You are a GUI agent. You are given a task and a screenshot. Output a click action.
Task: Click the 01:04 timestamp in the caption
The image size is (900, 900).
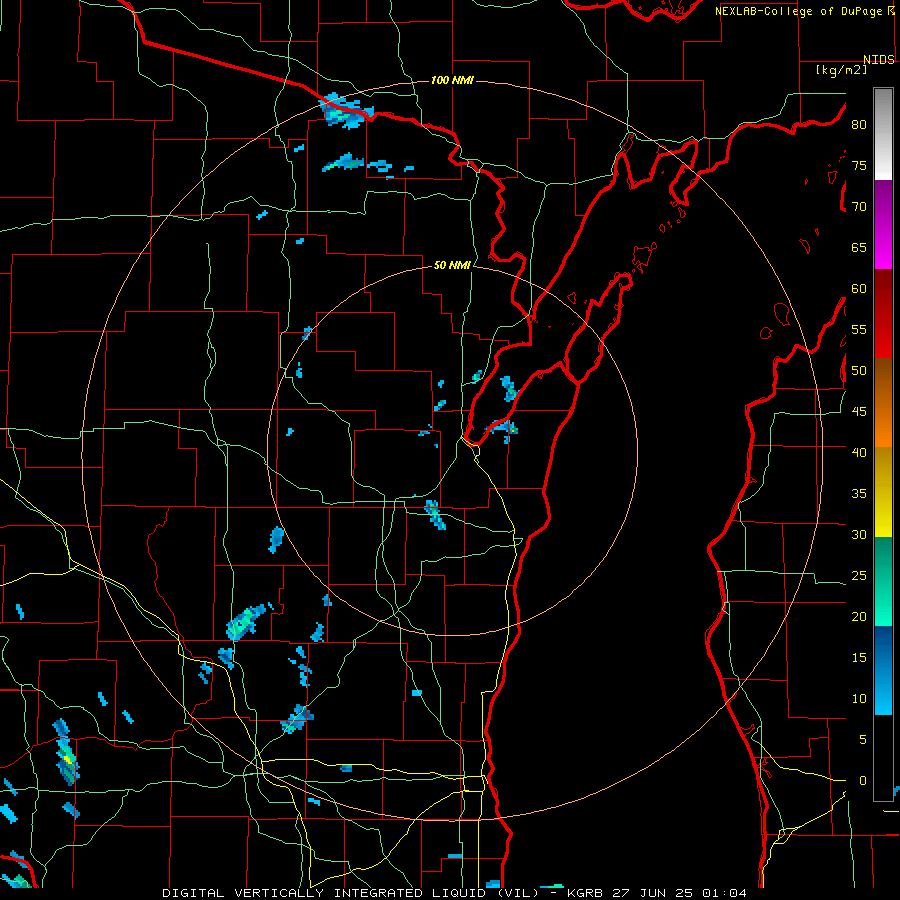pos(722,893)
